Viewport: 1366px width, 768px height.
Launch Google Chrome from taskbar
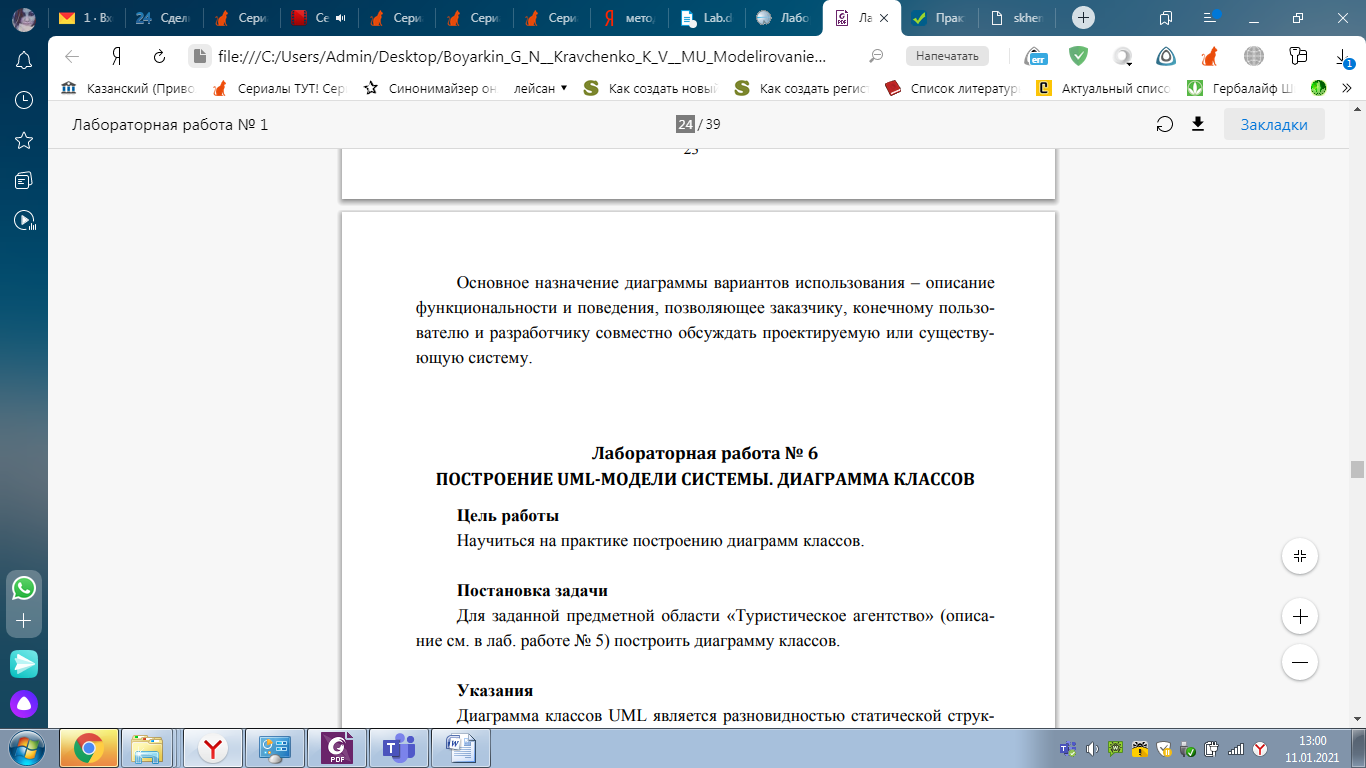(x=89, y=748)
